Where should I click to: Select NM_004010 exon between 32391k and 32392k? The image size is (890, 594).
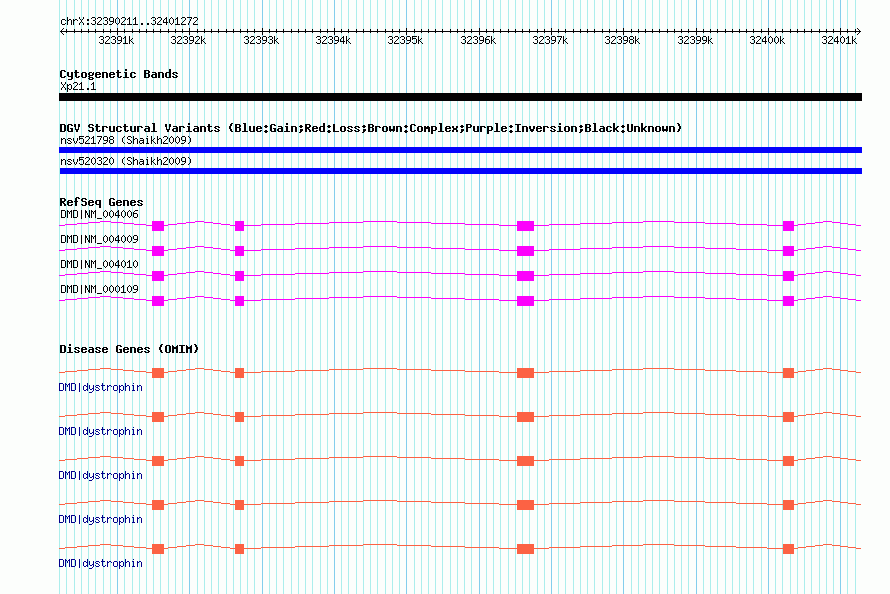(x=158, y=276)
